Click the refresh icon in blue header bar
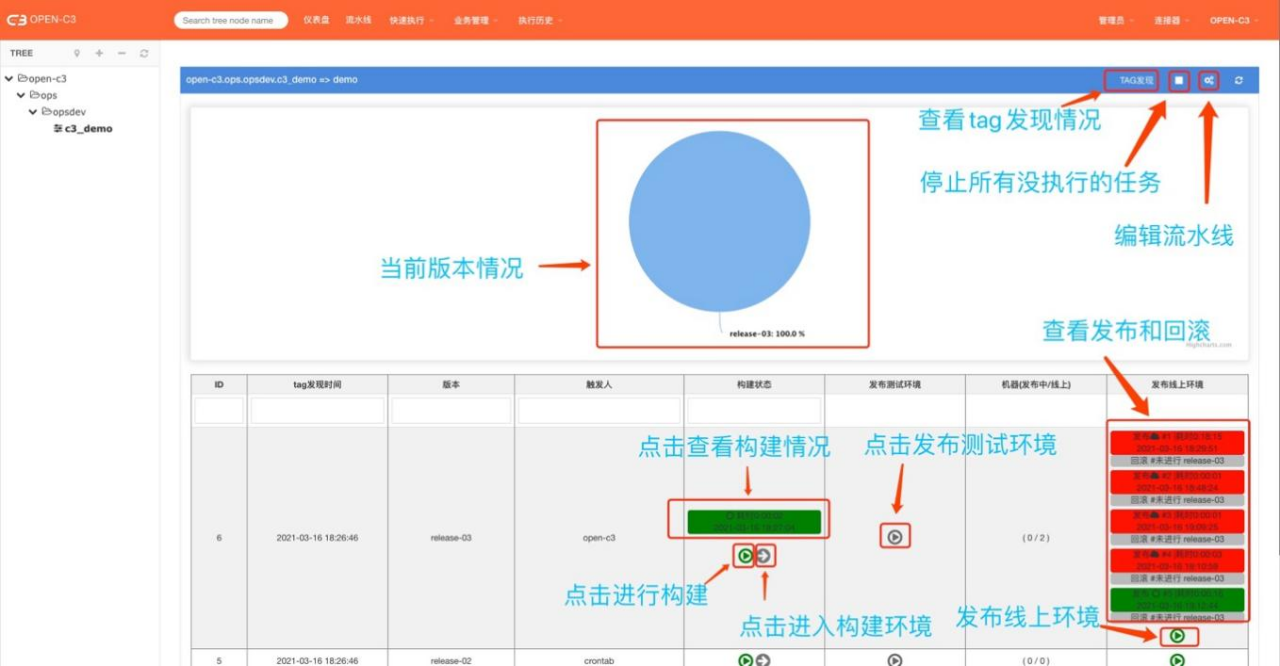The image size is (1280, 666). pyautogui.click(x=1239, y=80)
